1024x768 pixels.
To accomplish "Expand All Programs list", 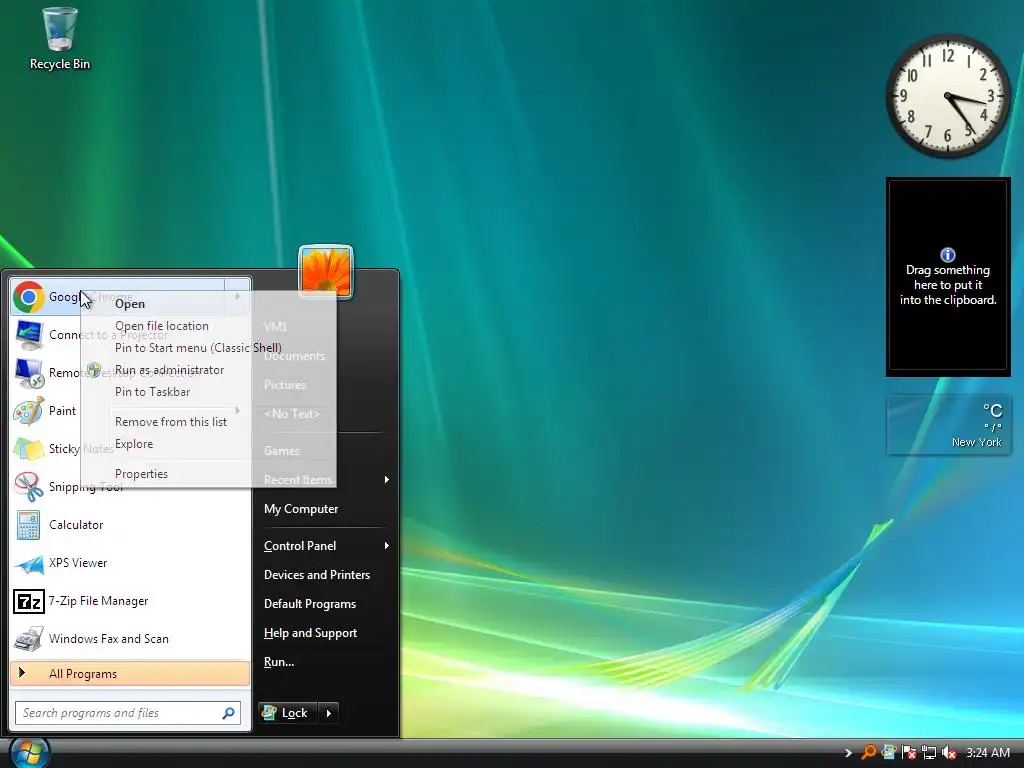I will click(130, 674).
